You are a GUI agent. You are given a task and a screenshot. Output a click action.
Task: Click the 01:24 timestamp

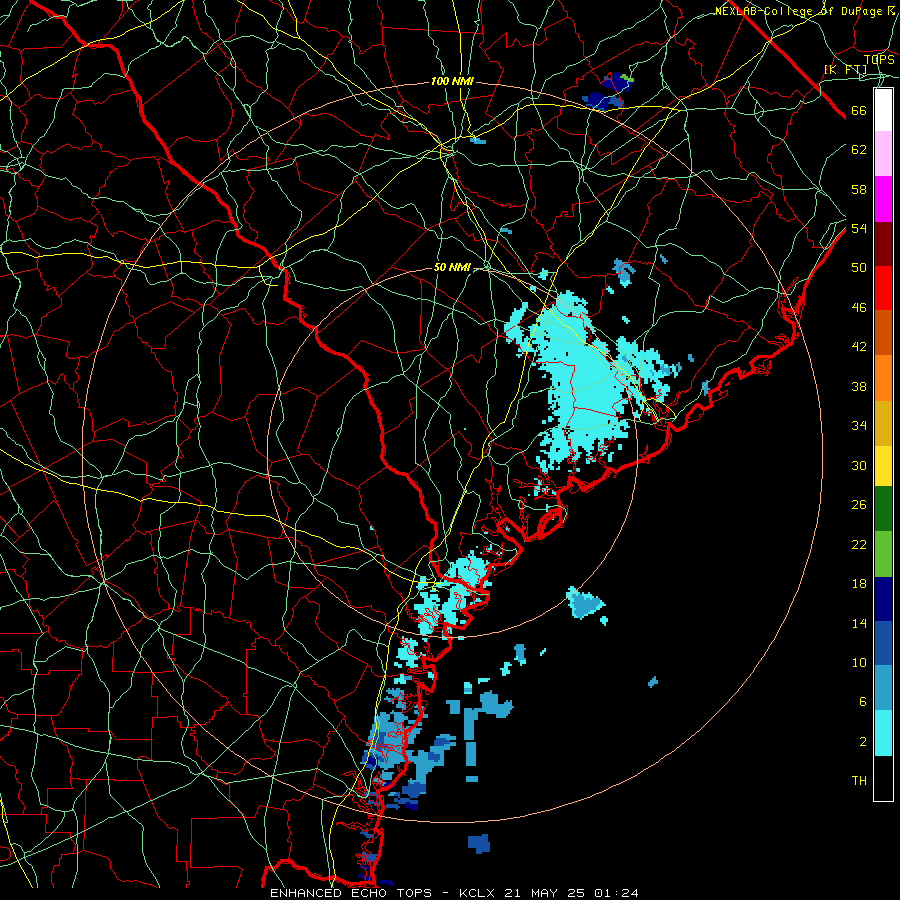click(616, 893)
